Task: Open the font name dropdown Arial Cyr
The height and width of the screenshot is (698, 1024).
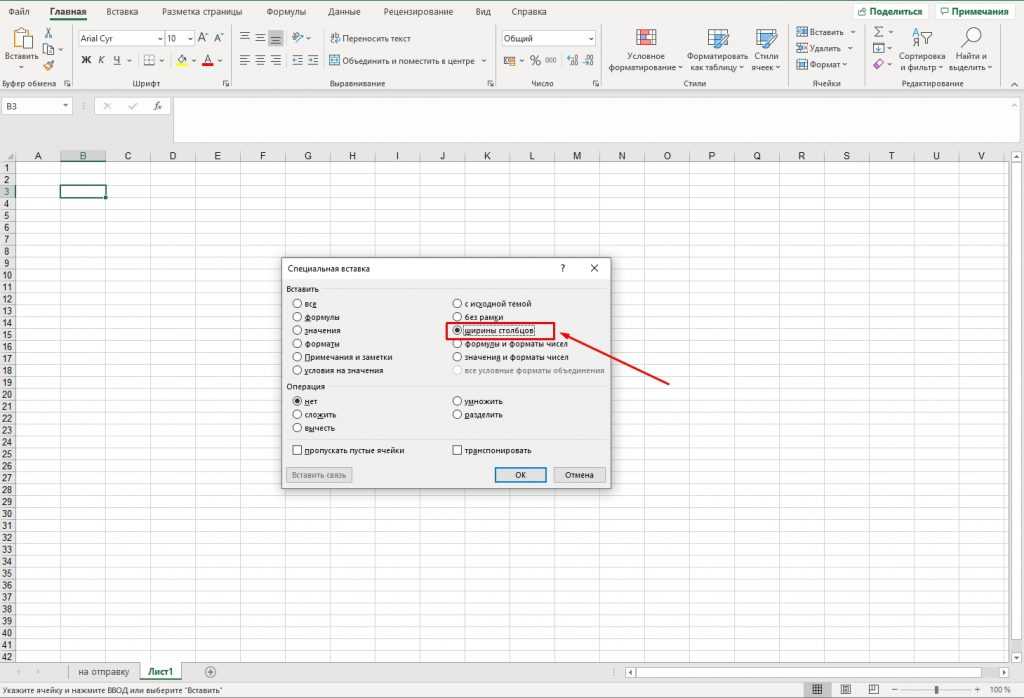Action: click(159, 38)
